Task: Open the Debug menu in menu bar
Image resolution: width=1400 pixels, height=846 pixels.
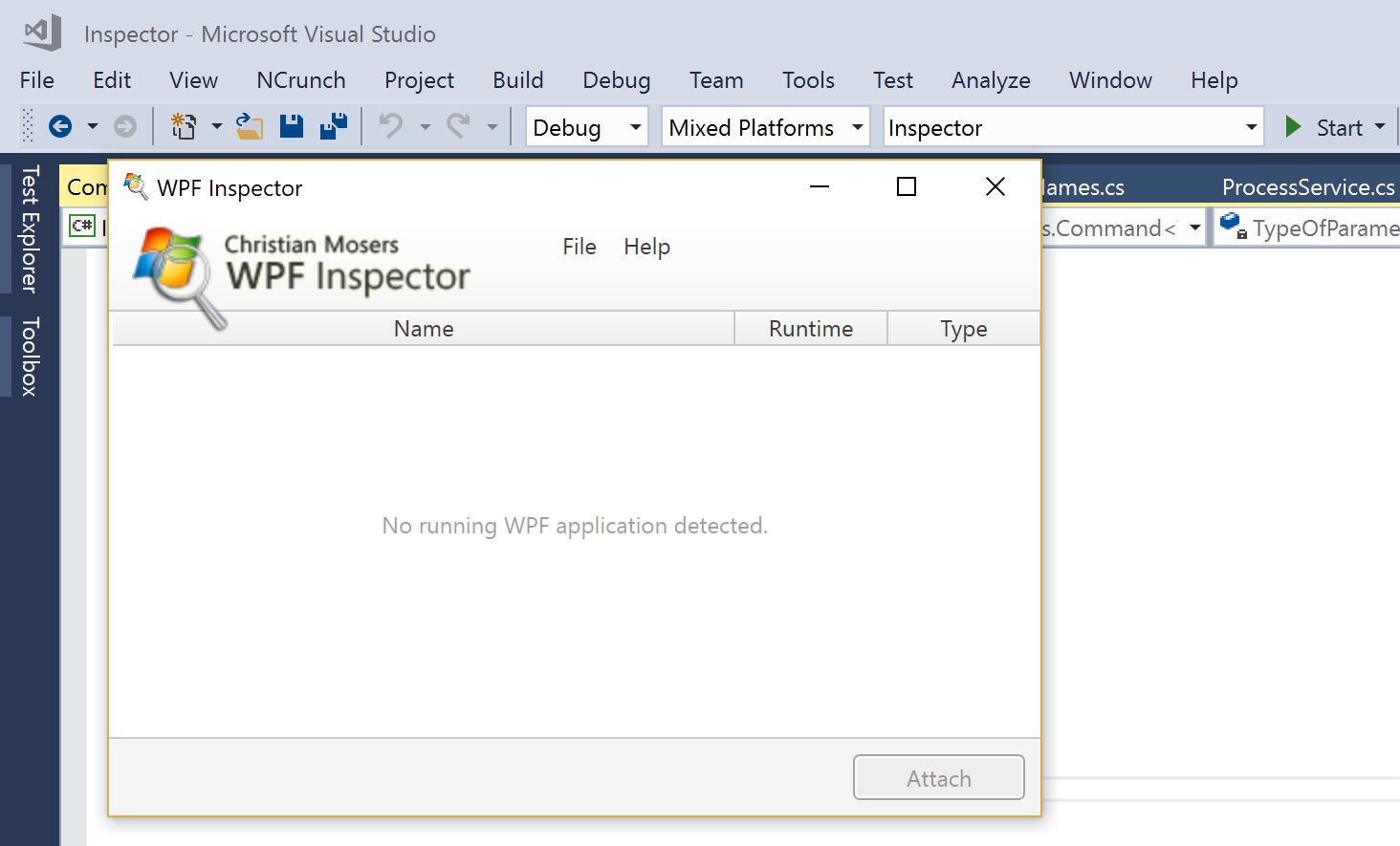Action: pyautogui.click(x=617, y=80)
